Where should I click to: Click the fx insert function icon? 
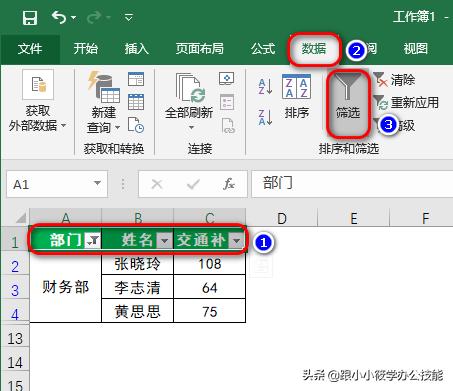click(x=229, y=184)
